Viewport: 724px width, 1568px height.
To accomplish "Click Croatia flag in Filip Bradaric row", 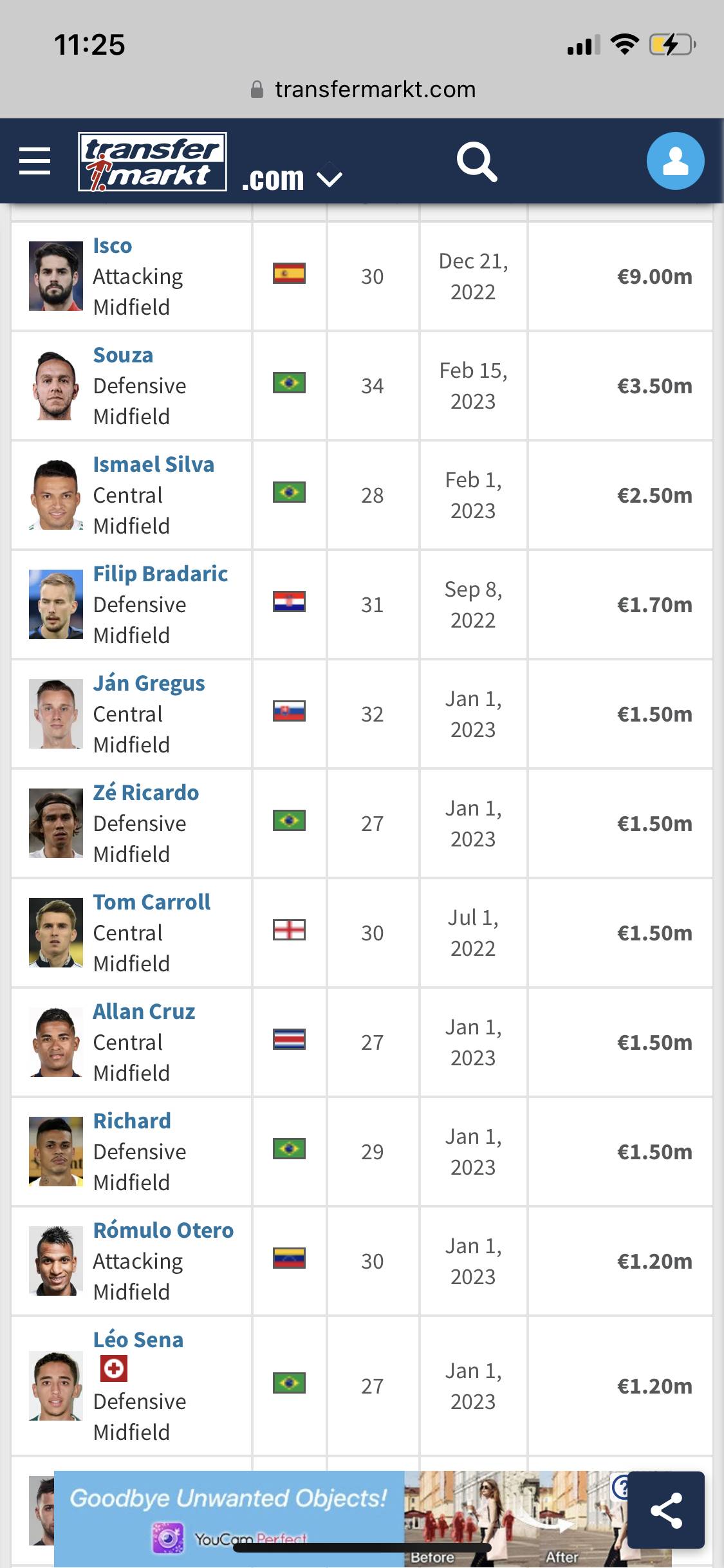I will (289, 602).
